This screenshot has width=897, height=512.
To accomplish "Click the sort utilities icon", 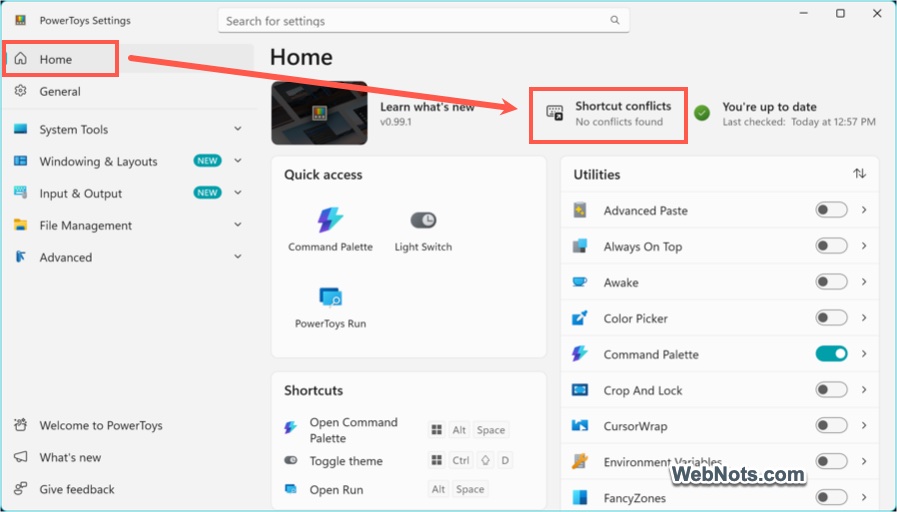I will [x=859, y=173].
